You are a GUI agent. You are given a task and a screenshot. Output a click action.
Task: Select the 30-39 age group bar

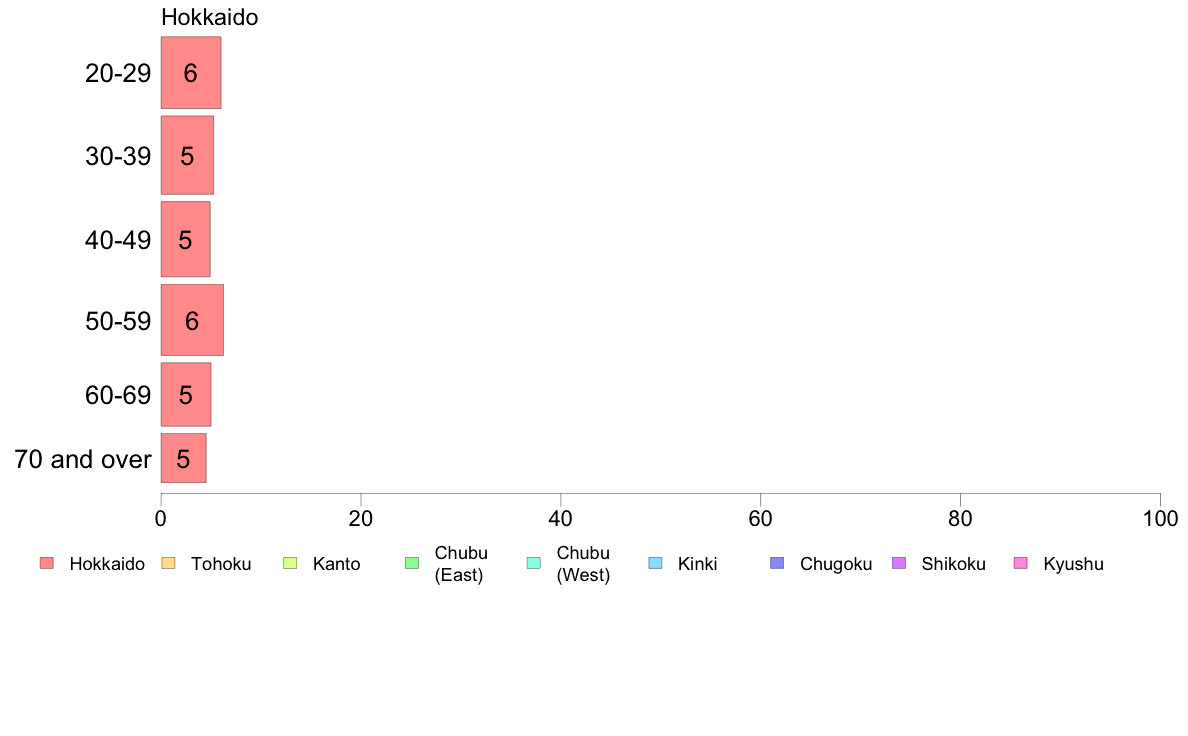click(187, 155)
